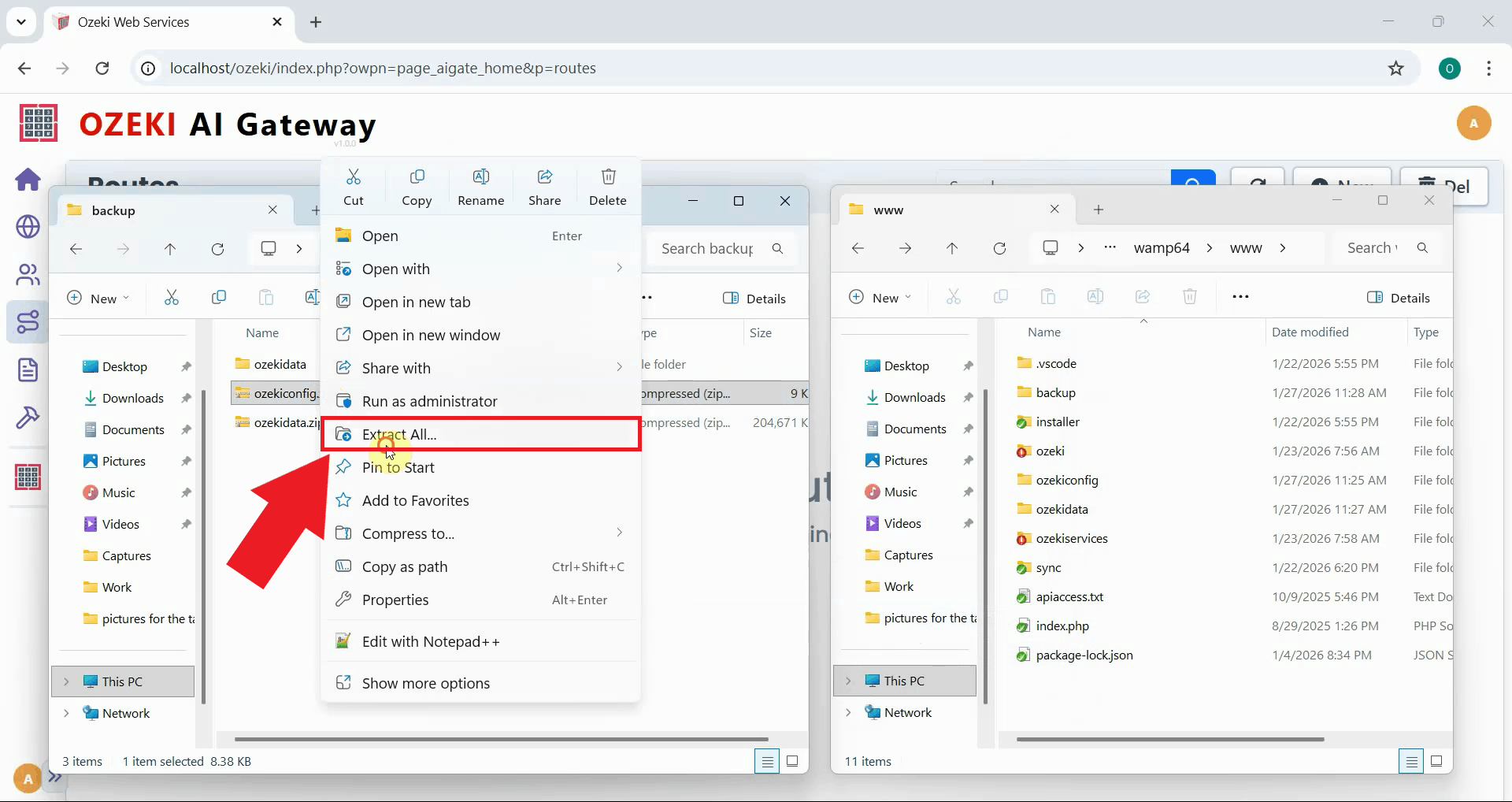Click the horizontal scrollbar in www window
Image resolution: width=1512 pixels, height=802 pixels.
[1169, 739]
